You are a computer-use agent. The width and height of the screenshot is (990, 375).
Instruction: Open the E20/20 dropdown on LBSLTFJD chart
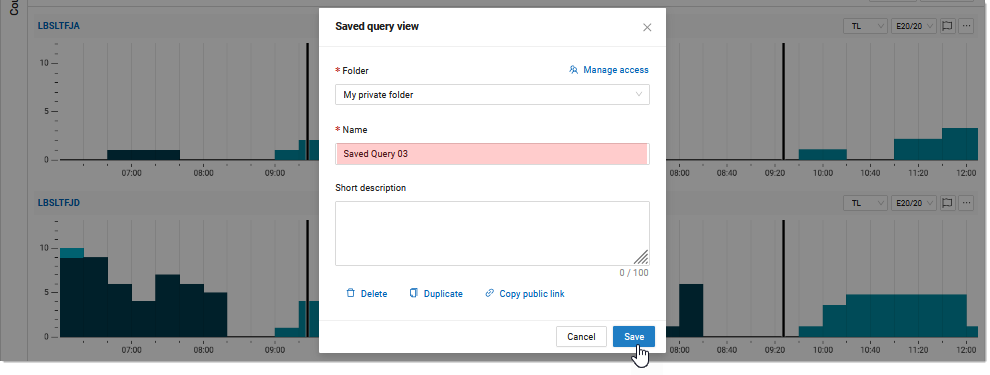[x=913, y=203]
